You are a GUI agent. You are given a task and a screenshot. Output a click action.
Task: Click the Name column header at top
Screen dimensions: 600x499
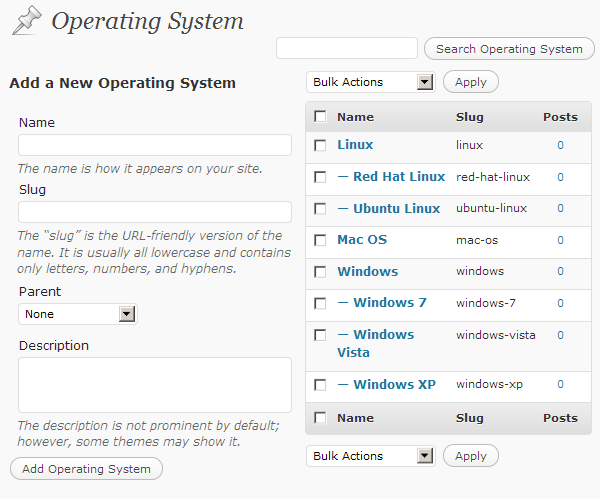(355, 117)
